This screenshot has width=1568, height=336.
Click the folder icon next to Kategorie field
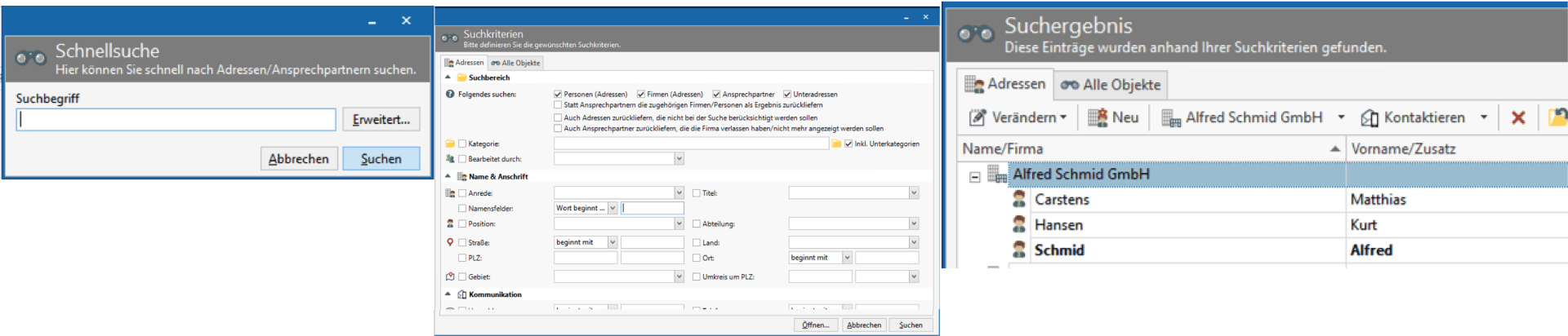(x=450, y=144)
